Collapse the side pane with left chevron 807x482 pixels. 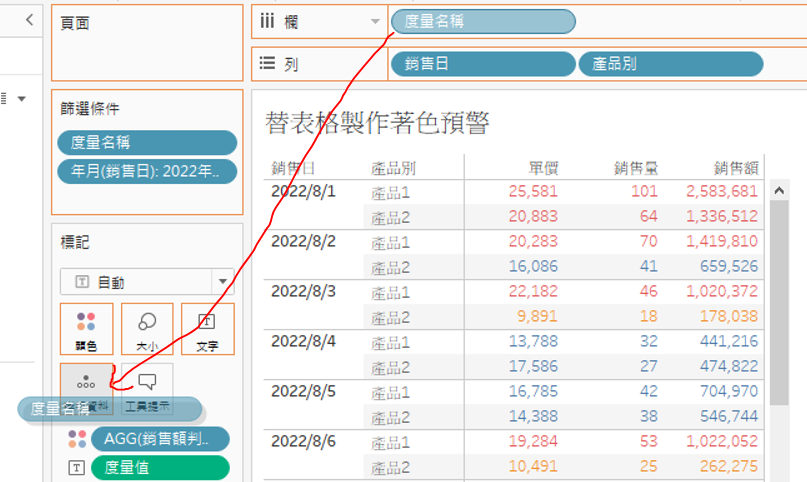(x=29, y=20)
